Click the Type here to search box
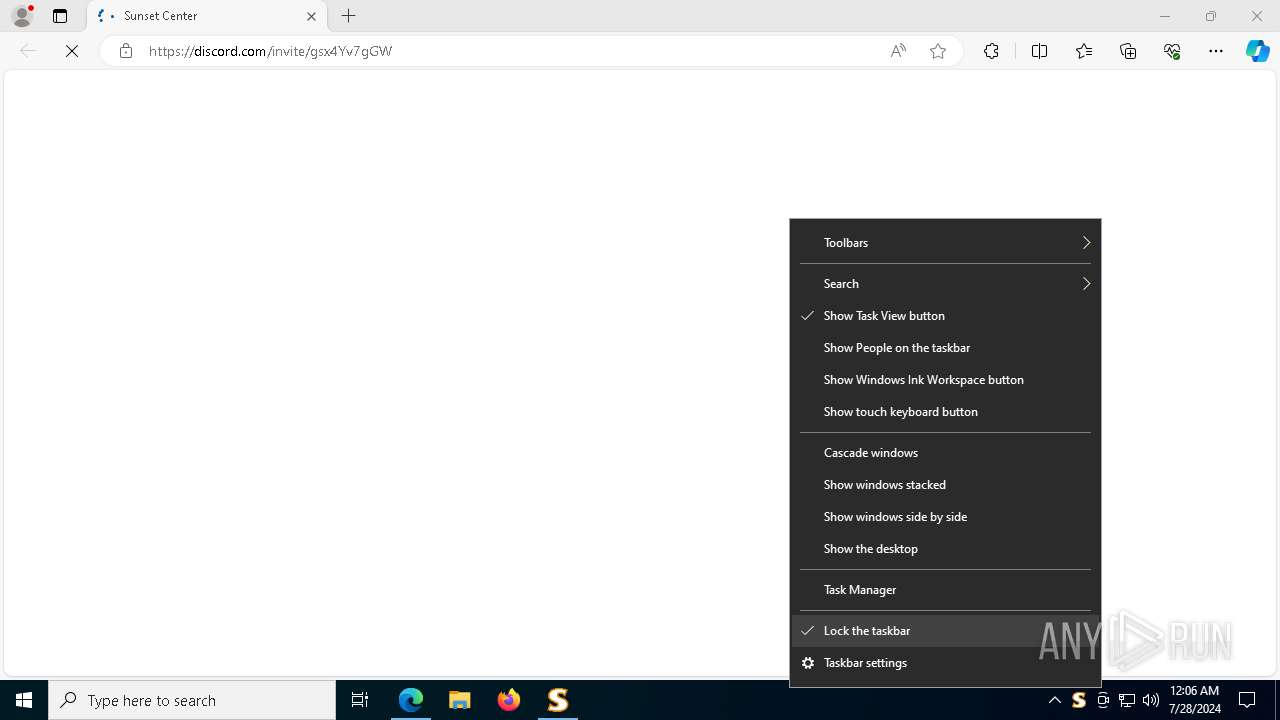1280x720 pixels. (192, 700)
